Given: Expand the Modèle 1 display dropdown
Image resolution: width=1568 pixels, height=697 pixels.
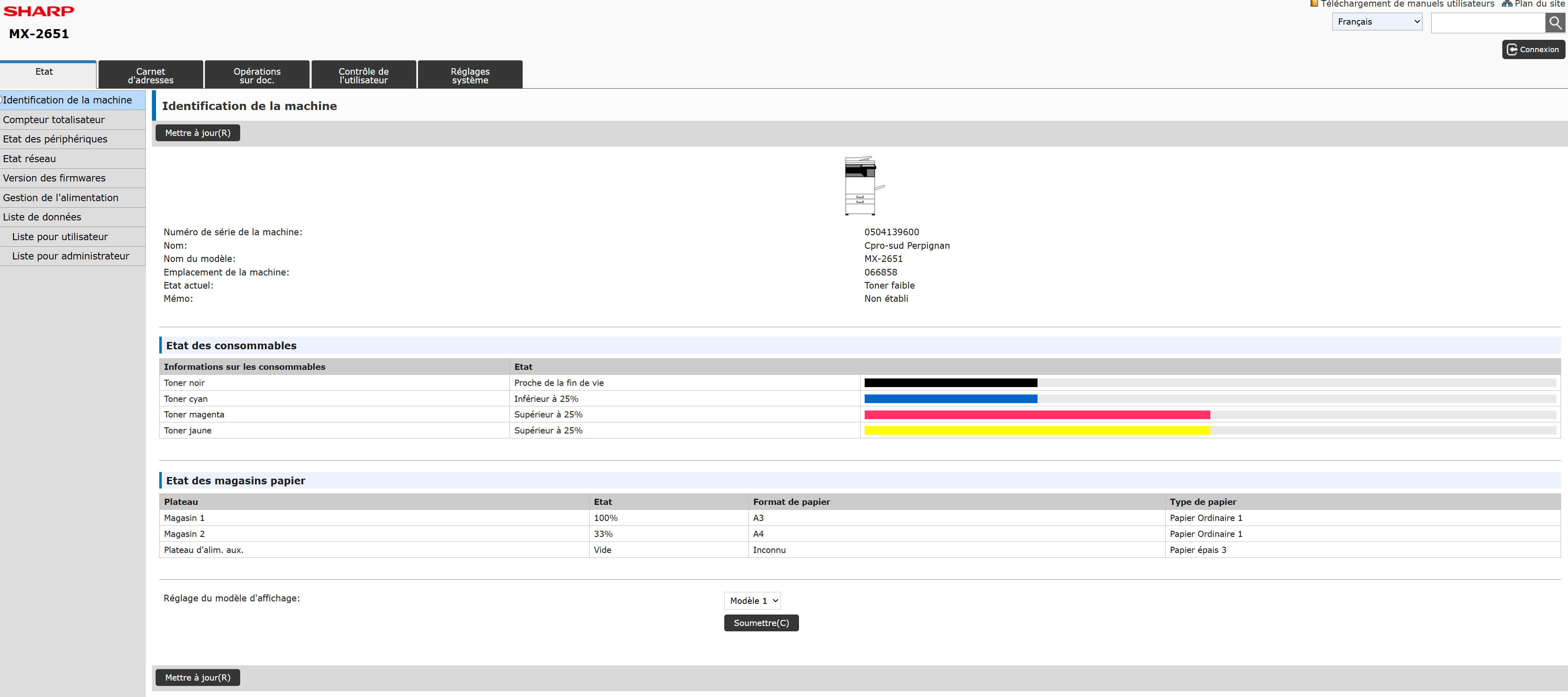Looking at the screenshot, I should 752,600.
